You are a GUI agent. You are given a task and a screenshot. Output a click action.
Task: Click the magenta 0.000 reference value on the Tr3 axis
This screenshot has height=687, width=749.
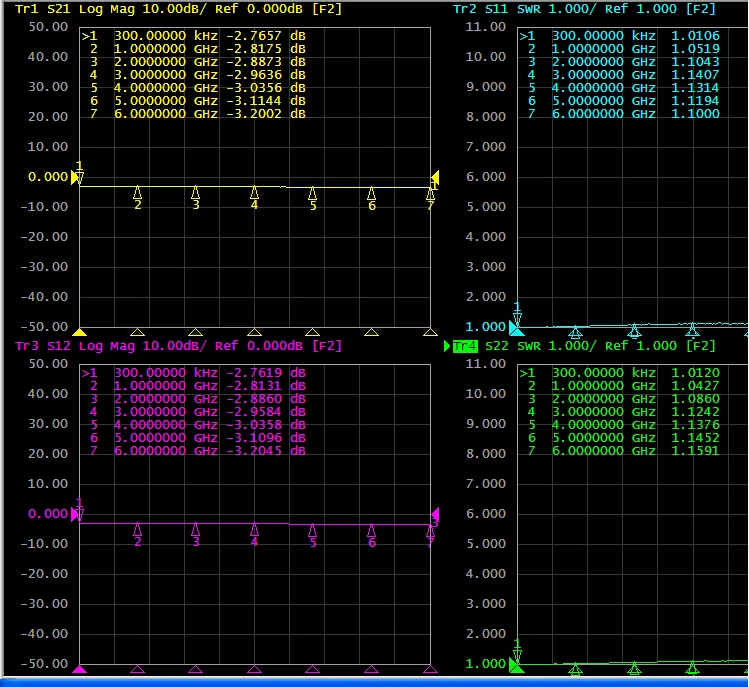point(48,514)
